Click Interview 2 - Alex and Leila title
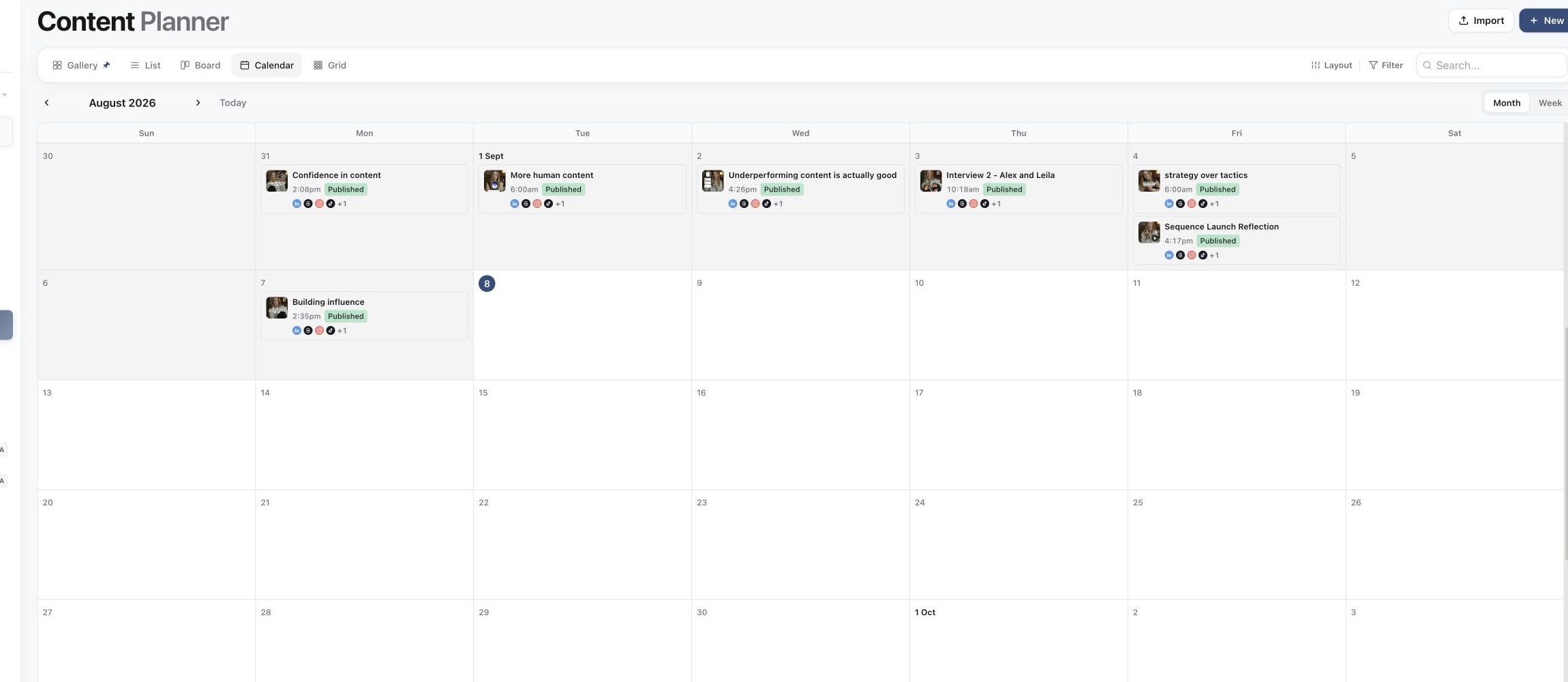 click(x=1000, y=175)
